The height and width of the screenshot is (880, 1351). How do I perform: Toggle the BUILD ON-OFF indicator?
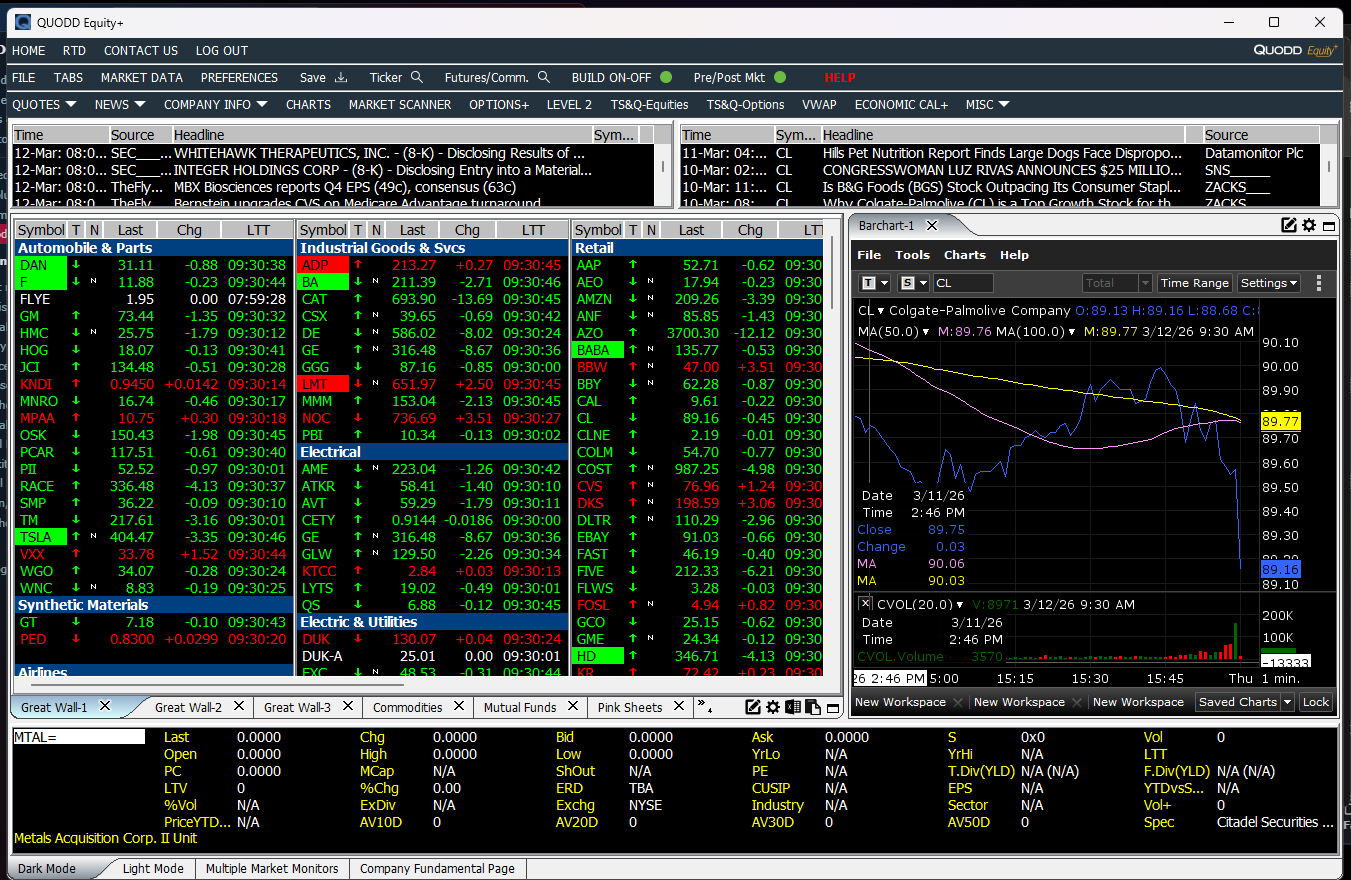coord(666,78)
